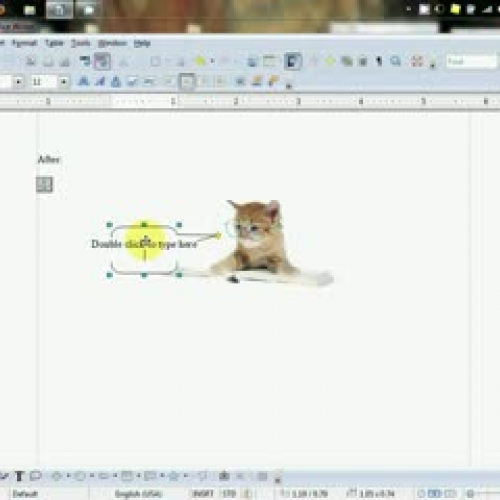Open the Table menu
This screenshot has height=500, width=500.
[54, 43]
